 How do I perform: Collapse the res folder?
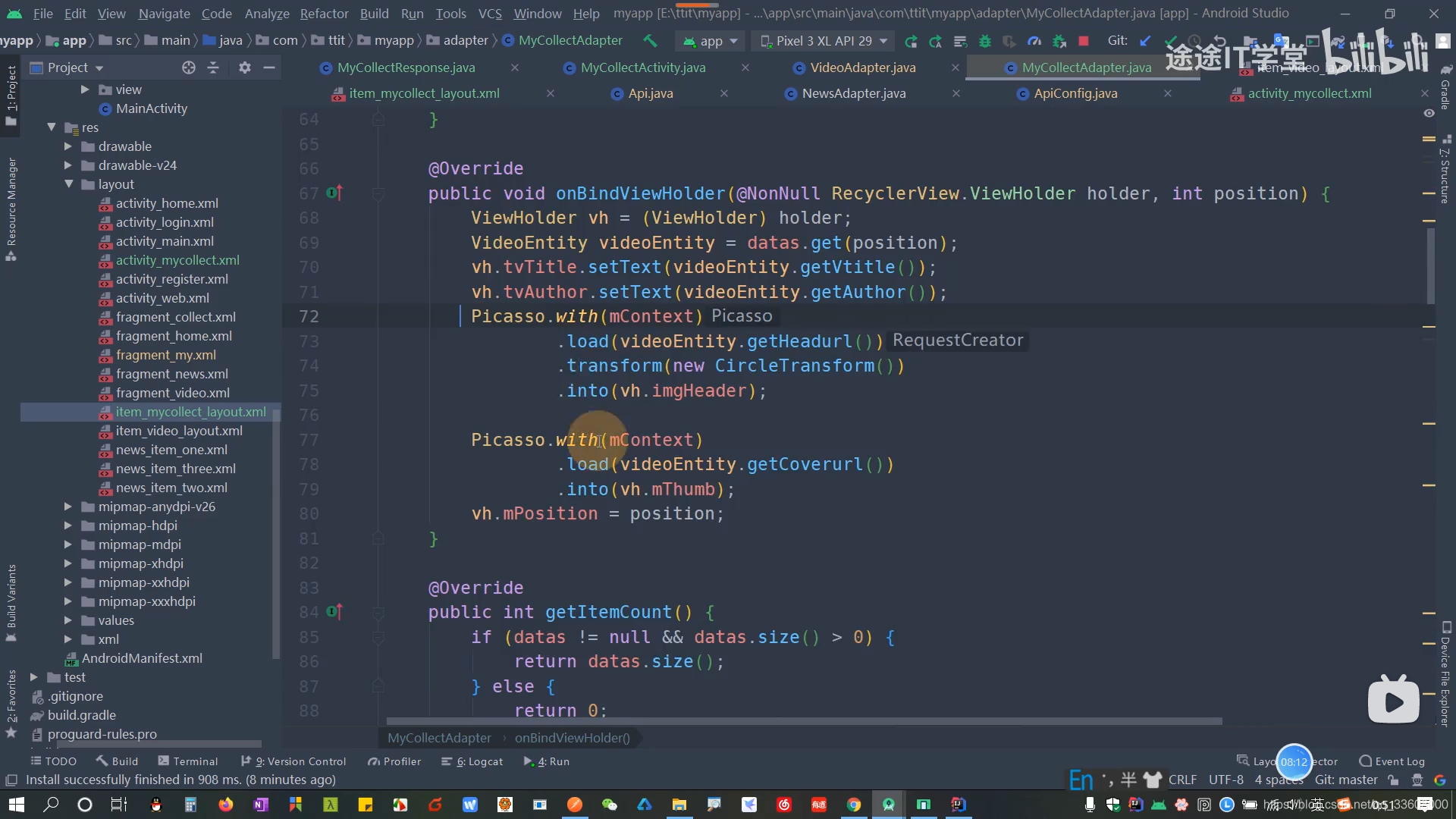[52, 127]
